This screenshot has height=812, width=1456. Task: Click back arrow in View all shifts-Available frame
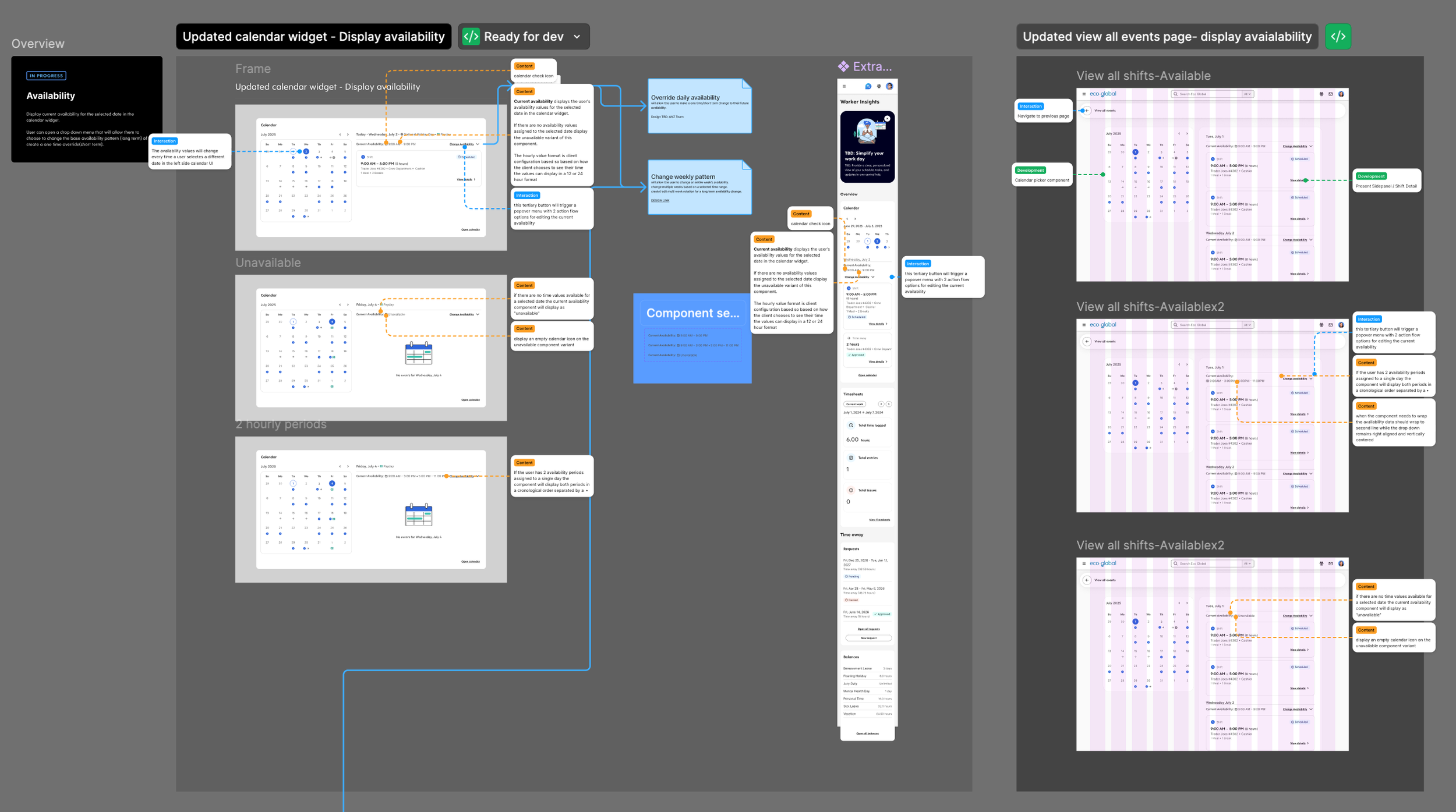pyautogui.click(x=1087, y=111)
